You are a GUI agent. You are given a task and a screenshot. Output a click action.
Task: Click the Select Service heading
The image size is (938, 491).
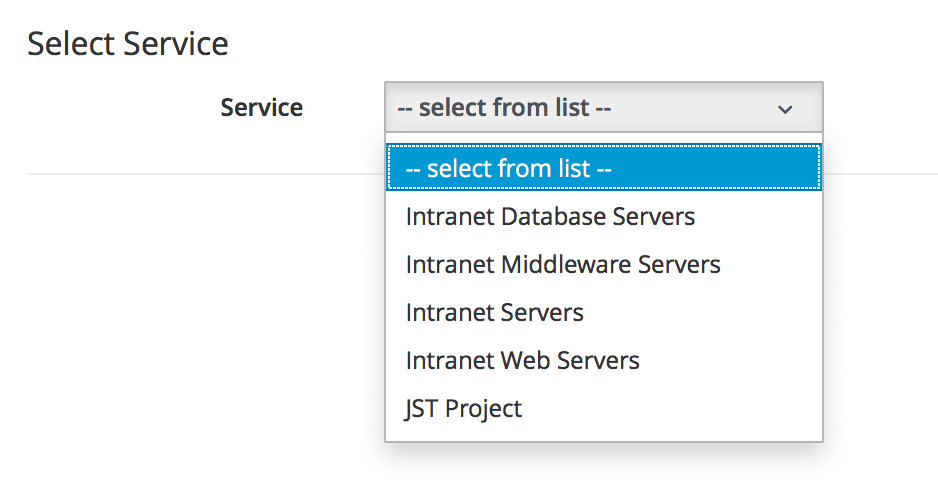[x=128, y=44]
